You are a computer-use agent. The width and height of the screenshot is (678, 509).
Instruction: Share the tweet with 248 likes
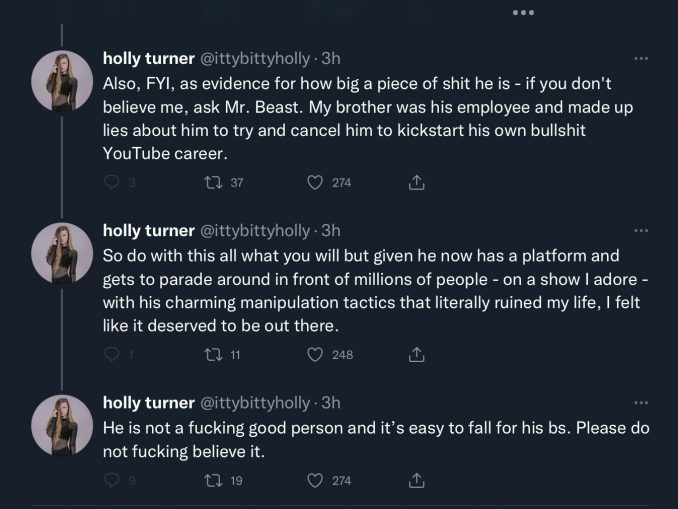(418, 354)
